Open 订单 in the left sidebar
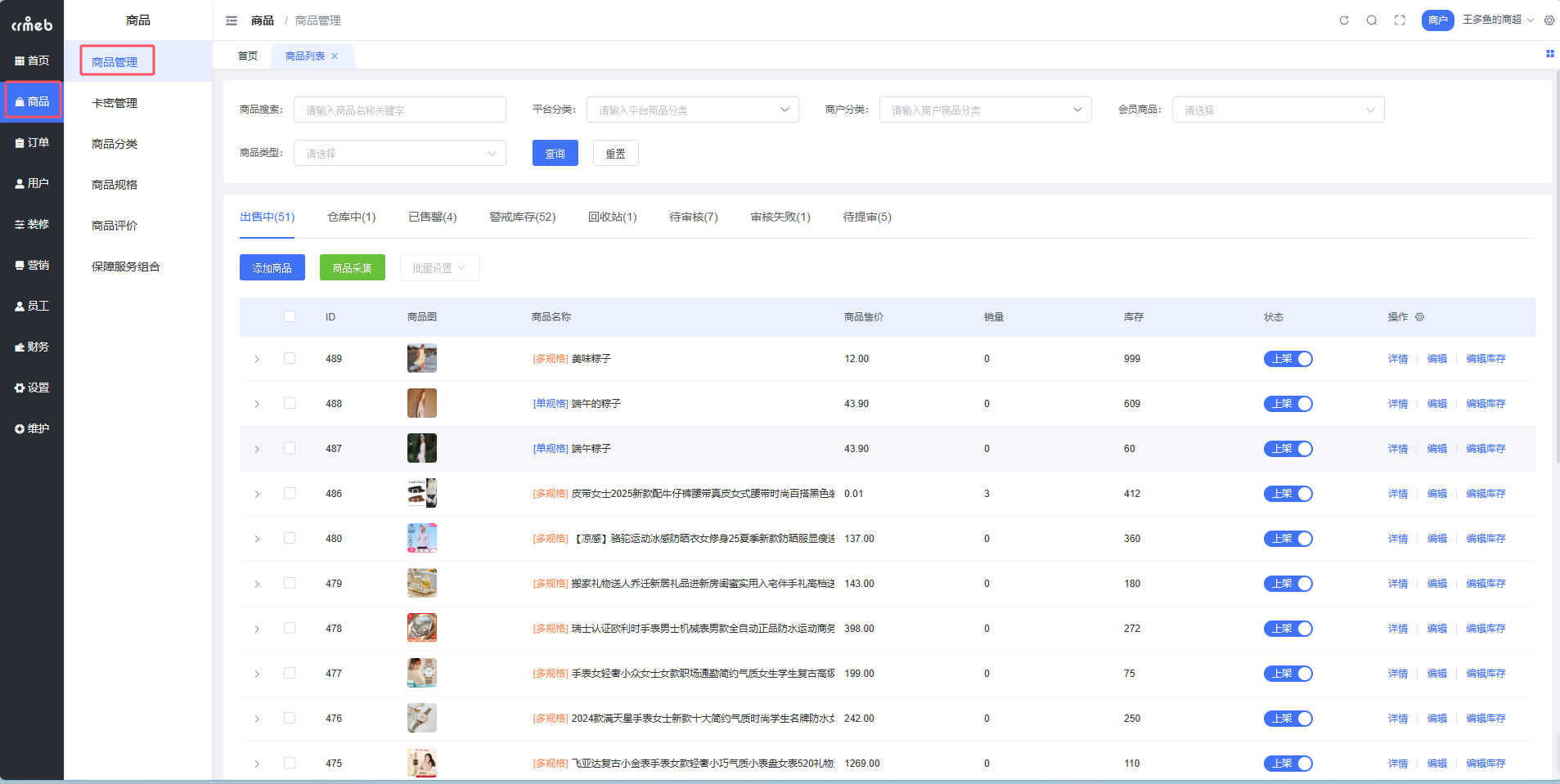 pos(32,142)
